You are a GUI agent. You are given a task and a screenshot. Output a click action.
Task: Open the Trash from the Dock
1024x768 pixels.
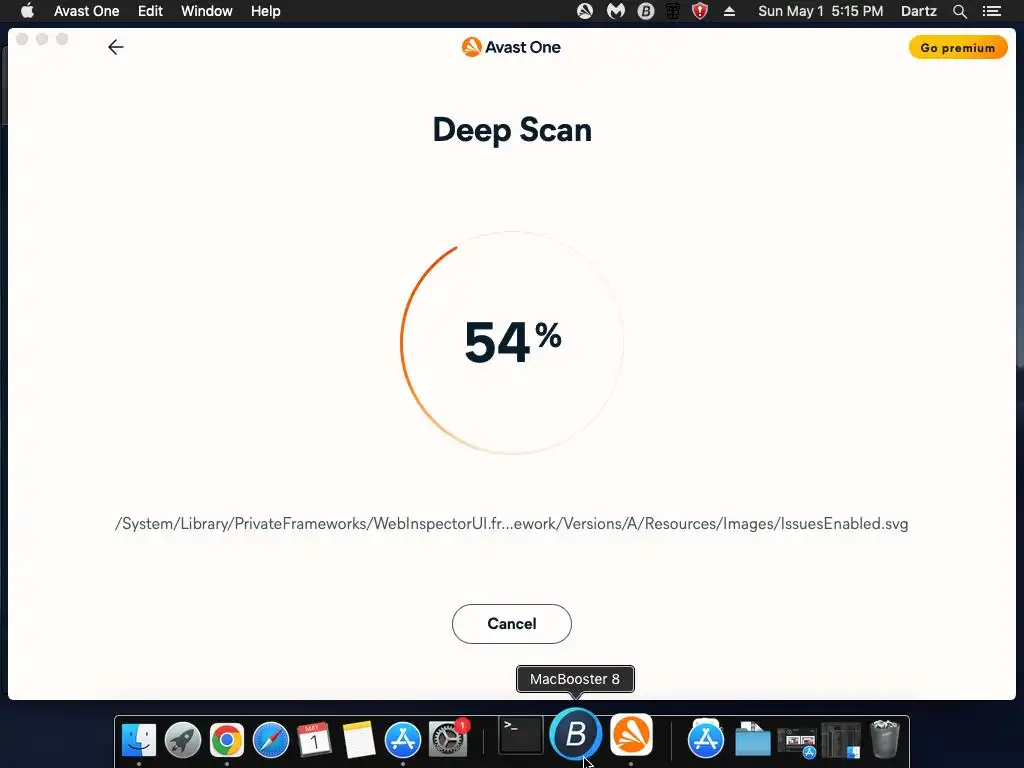[885, 738]
